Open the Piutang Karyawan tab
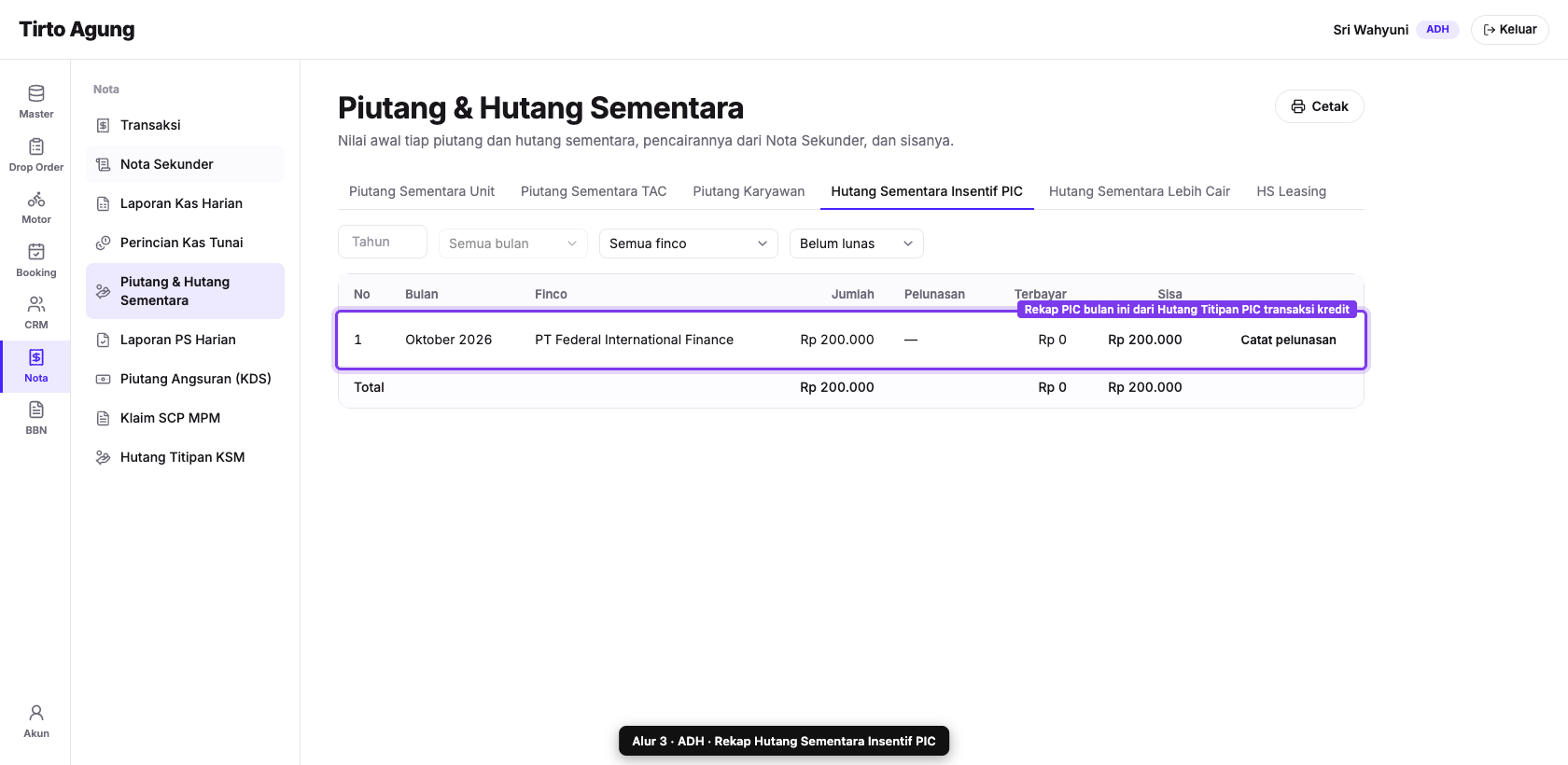Screen dimensions: 1568x765 (x=749, y=191)
